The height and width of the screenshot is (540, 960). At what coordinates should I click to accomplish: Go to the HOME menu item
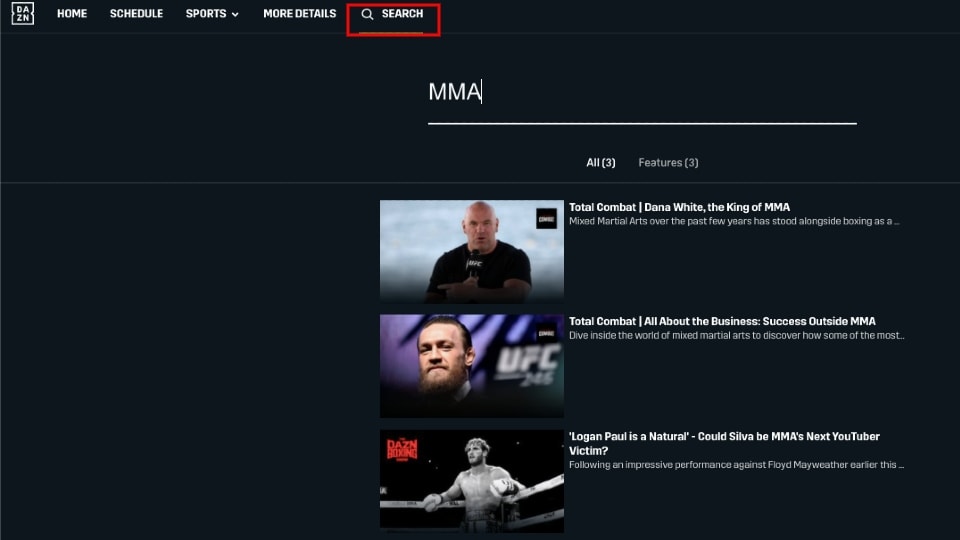click(72, 13)
